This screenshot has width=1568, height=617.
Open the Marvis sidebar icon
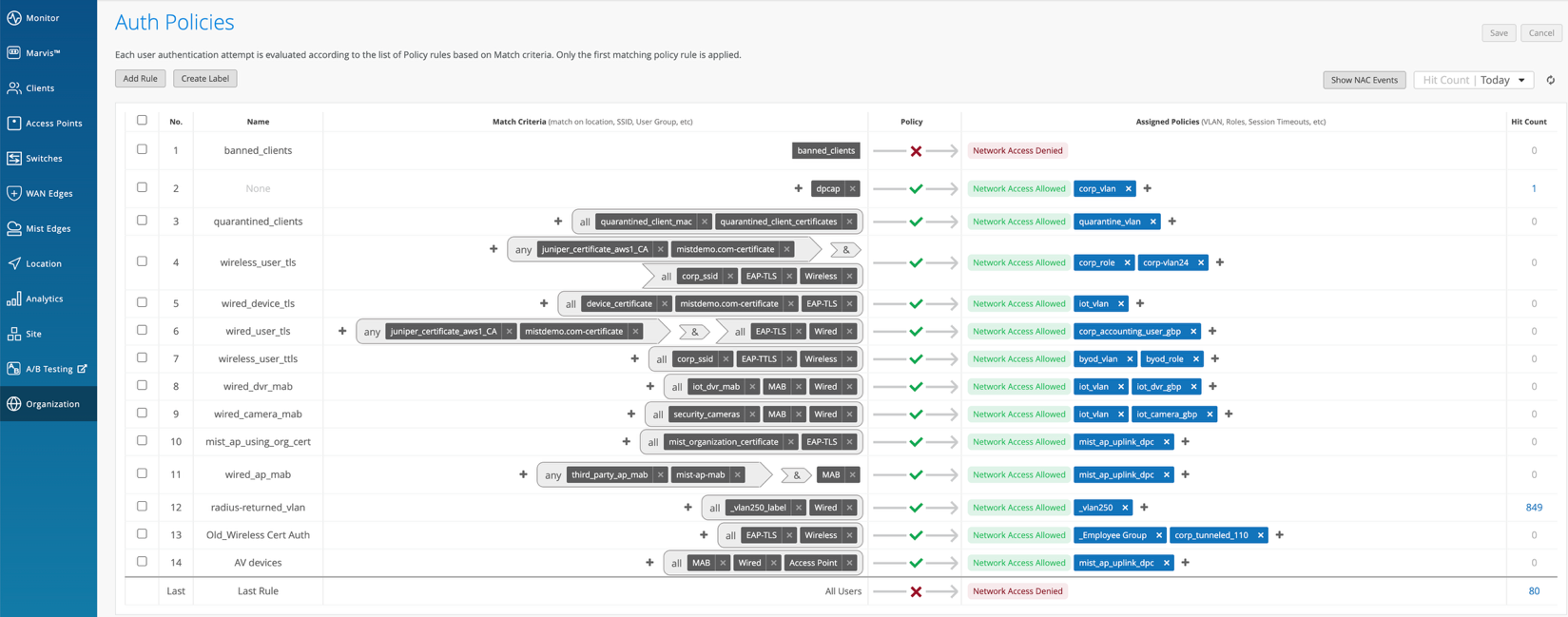pyautogui.click(x=14, y=53)
